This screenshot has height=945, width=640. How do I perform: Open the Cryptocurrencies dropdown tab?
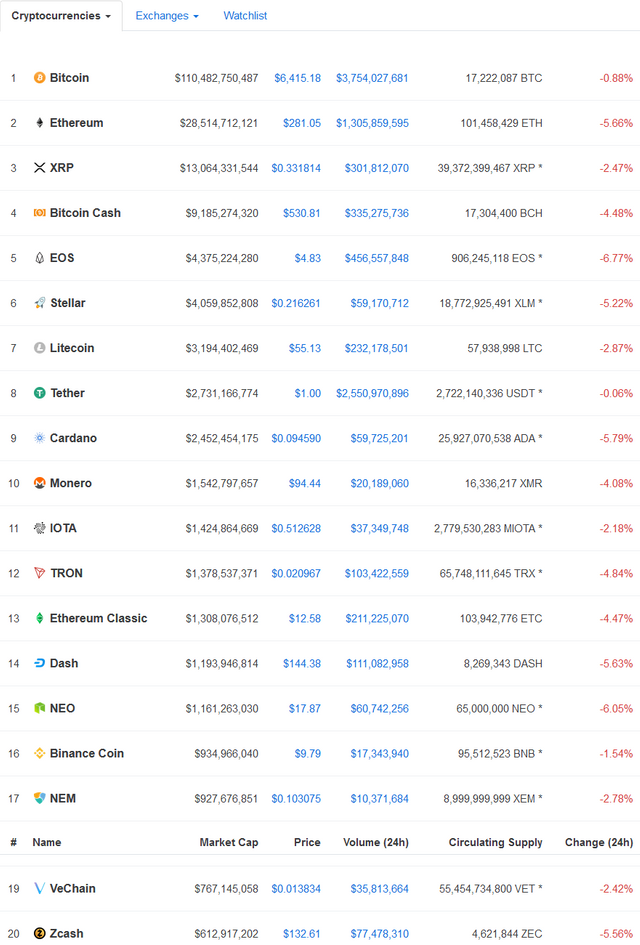coord(61,16)
